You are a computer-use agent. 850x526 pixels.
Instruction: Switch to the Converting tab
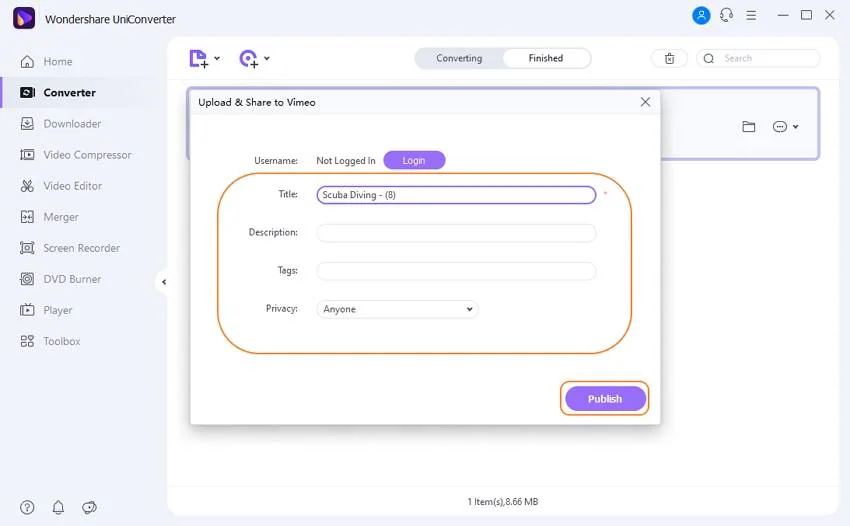(459, 59)
